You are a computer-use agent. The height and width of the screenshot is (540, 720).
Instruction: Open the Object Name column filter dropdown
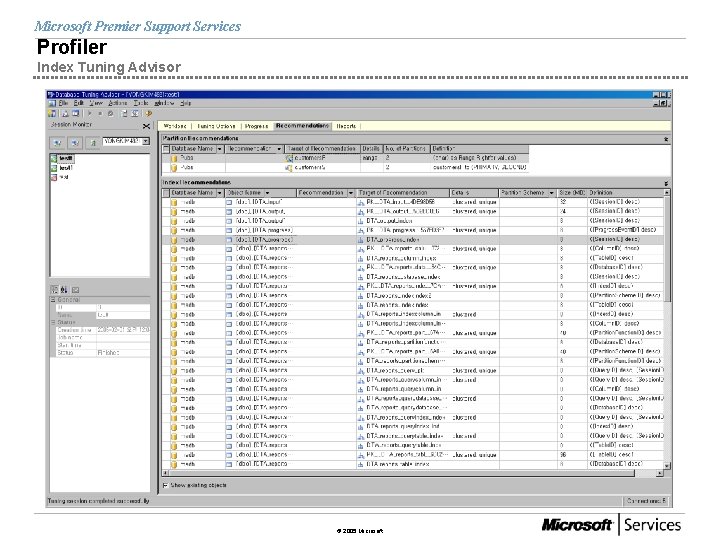(267, 193)
